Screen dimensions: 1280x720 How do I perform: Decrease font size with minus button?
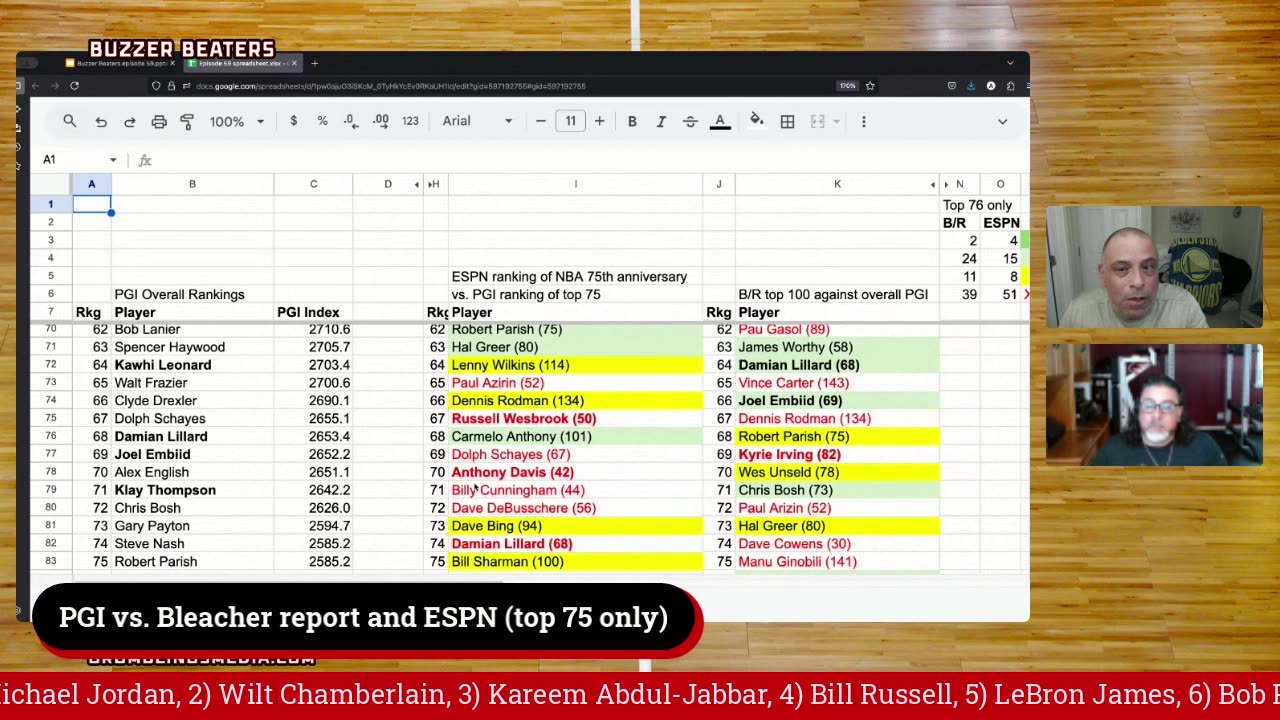tap(541, 121)
